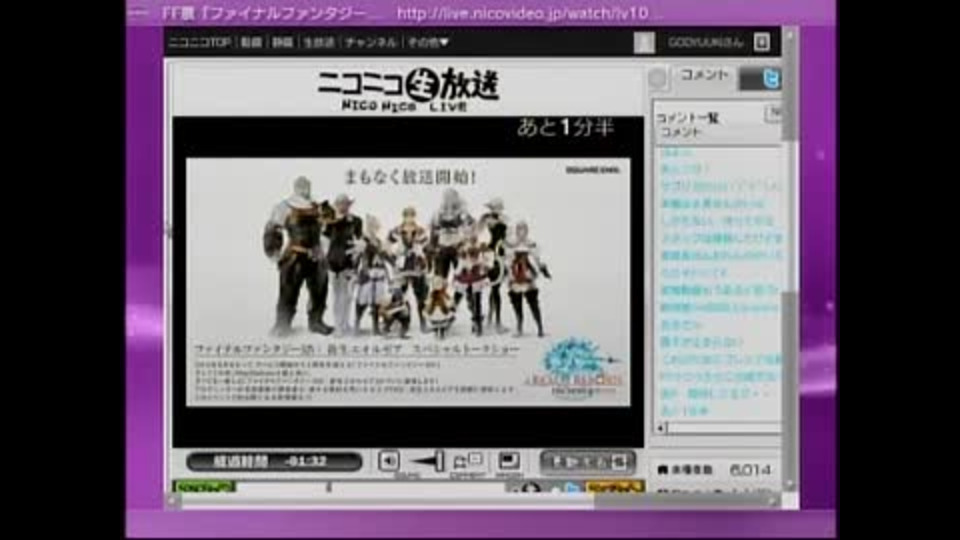
Task: Open the GODYUUKIさん account link
Action: (705, 42)
